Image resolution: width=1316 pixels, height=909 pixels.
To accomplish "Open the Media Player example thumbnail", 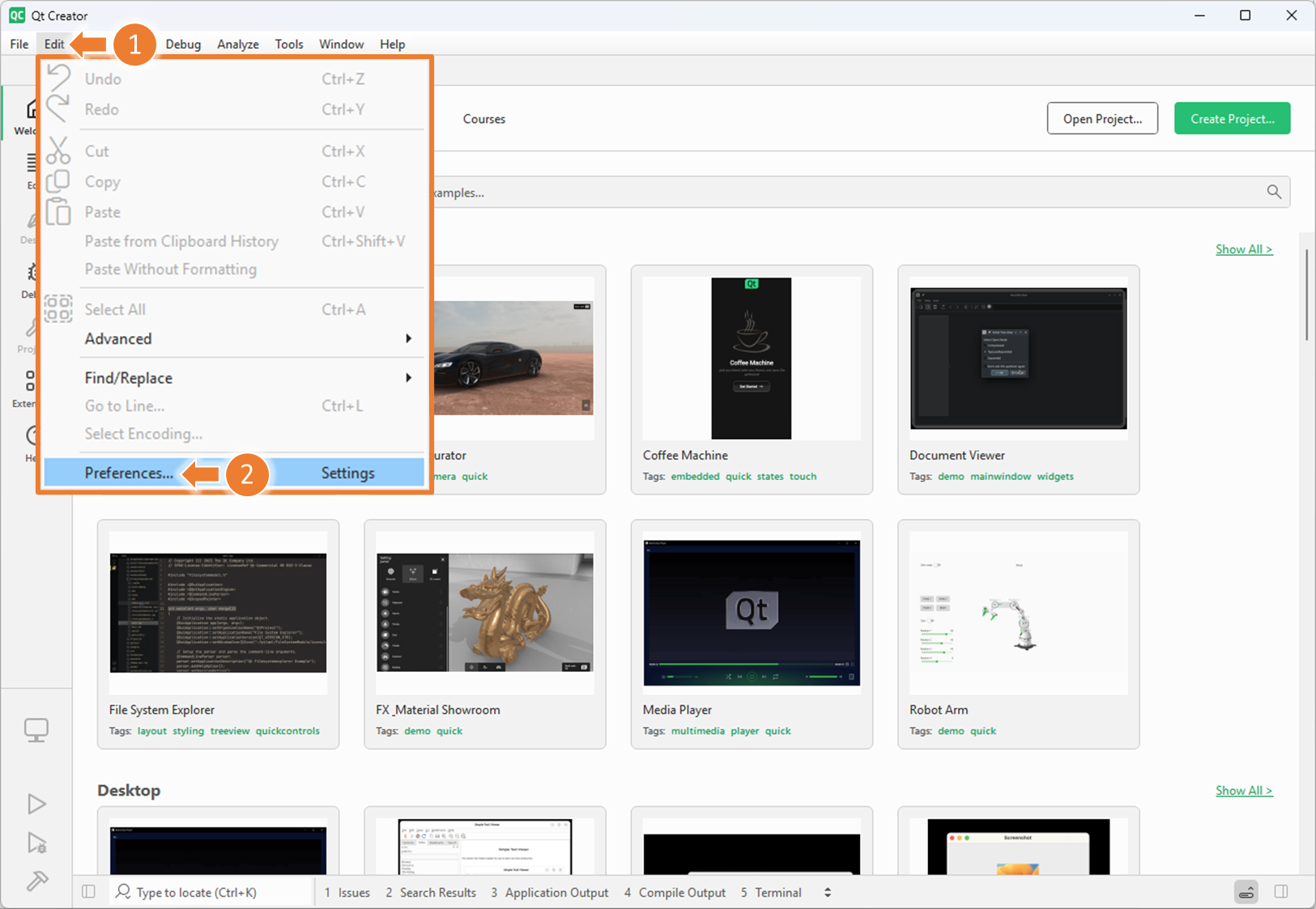I will pyautogui.click(x=752, y=613).
